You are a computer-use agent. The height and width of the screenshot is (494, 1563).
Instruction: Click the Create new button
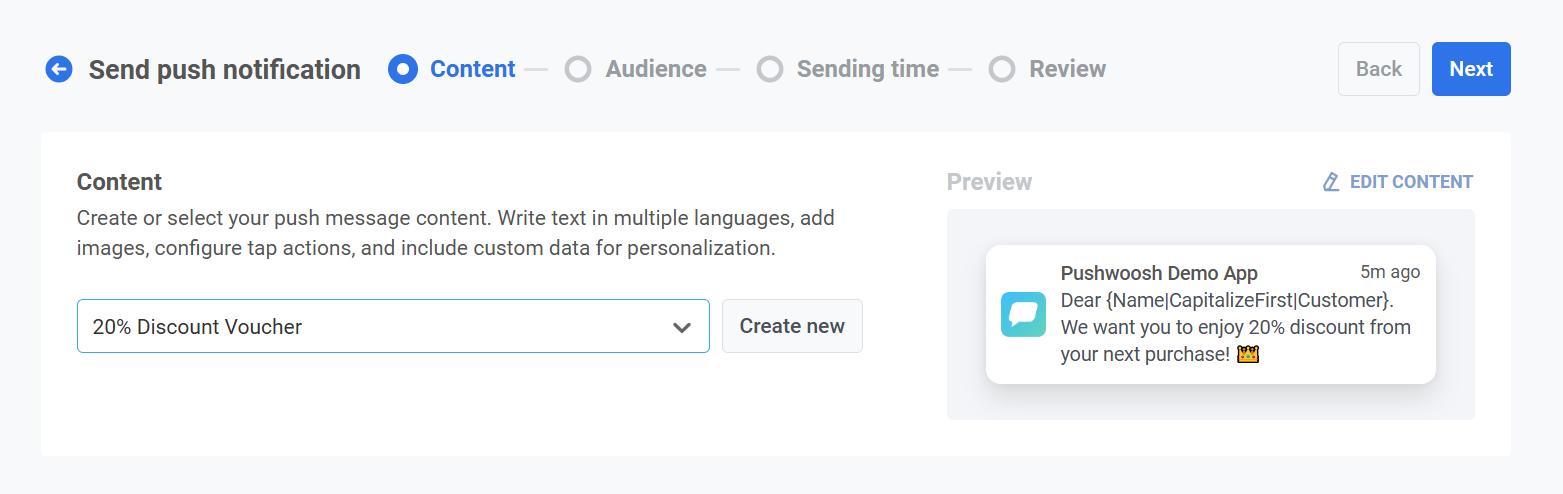[x=792, y=326]
